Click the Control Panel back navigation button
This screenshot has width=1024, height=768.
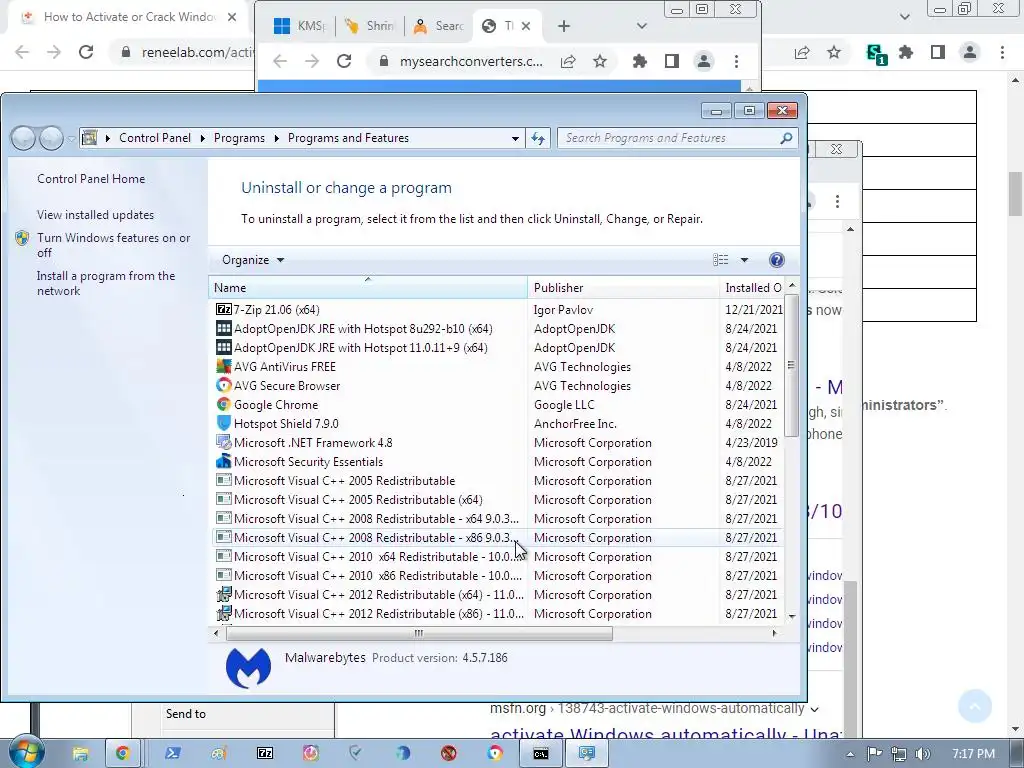[24, 138]
